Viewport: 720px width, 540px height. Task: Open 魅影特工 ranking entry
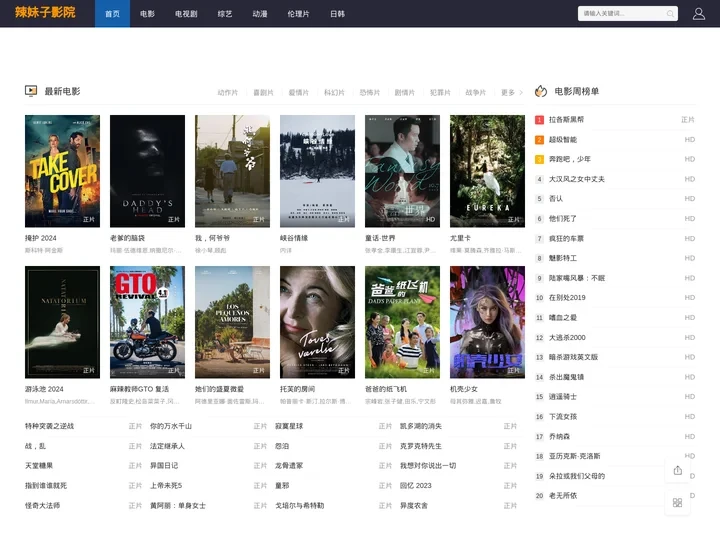[x=562, y=258]
